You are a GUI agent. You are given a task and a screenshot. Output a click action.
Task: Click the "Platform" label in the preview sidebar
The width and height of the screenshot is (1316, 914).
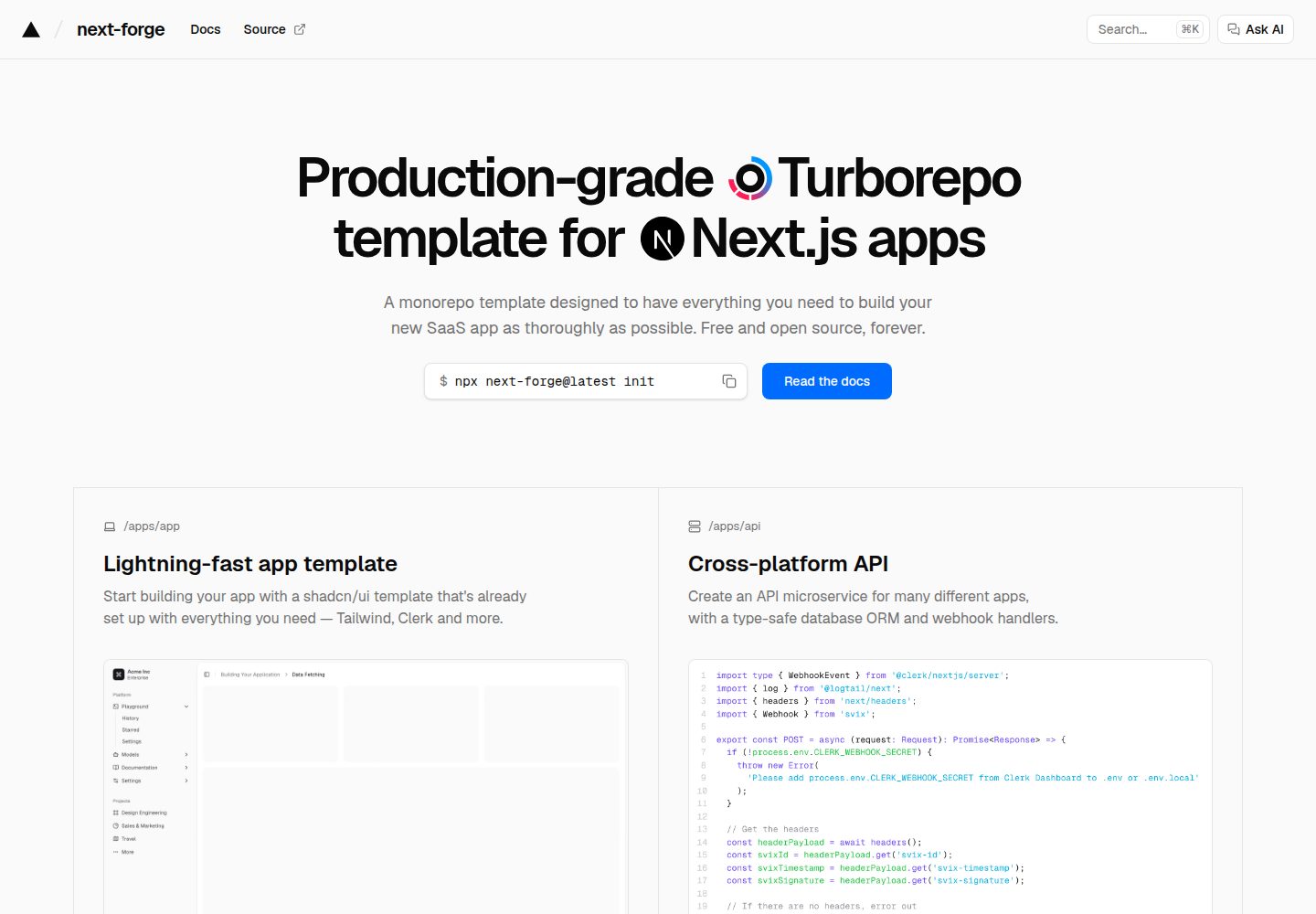[x=122, y=695]
